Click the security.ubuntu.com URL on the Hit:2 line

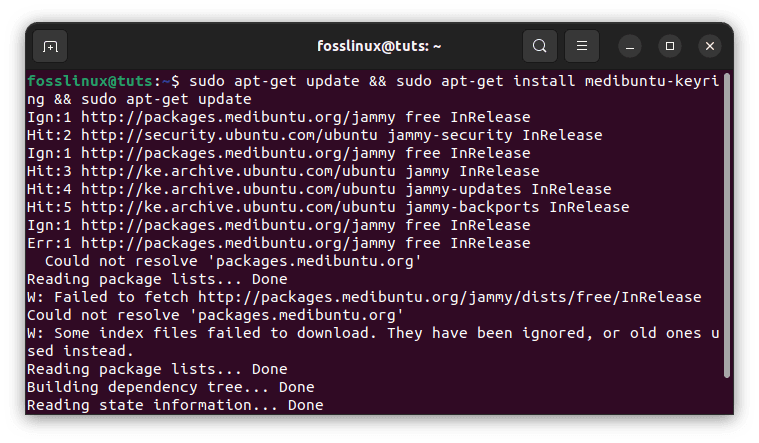(229, 135)
